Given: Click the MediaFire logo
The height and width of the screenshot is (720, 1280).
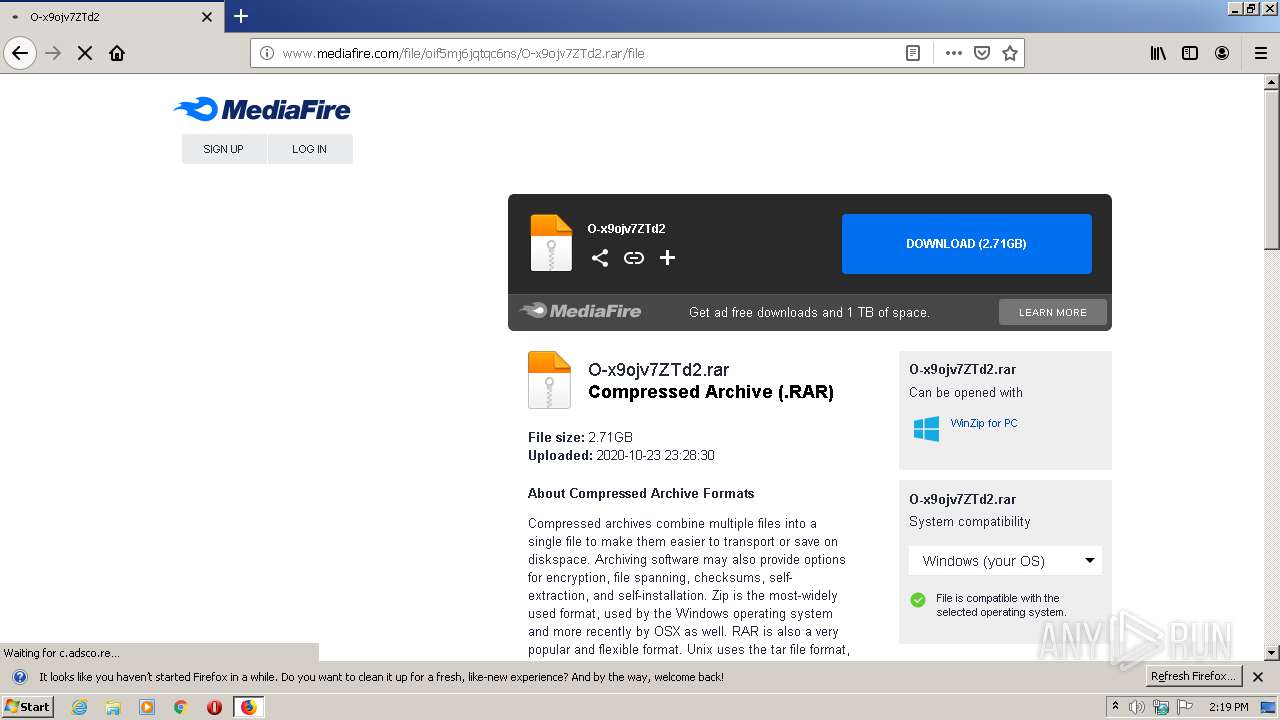Looking at the screenshot, I should point(262,109).
